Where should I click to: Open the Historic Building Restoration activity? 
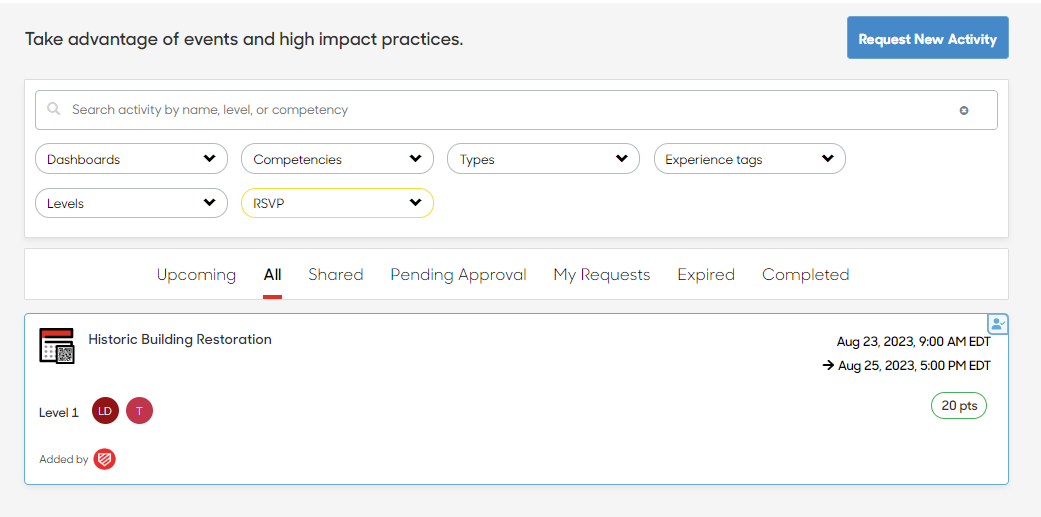click(x=180, y=339)
